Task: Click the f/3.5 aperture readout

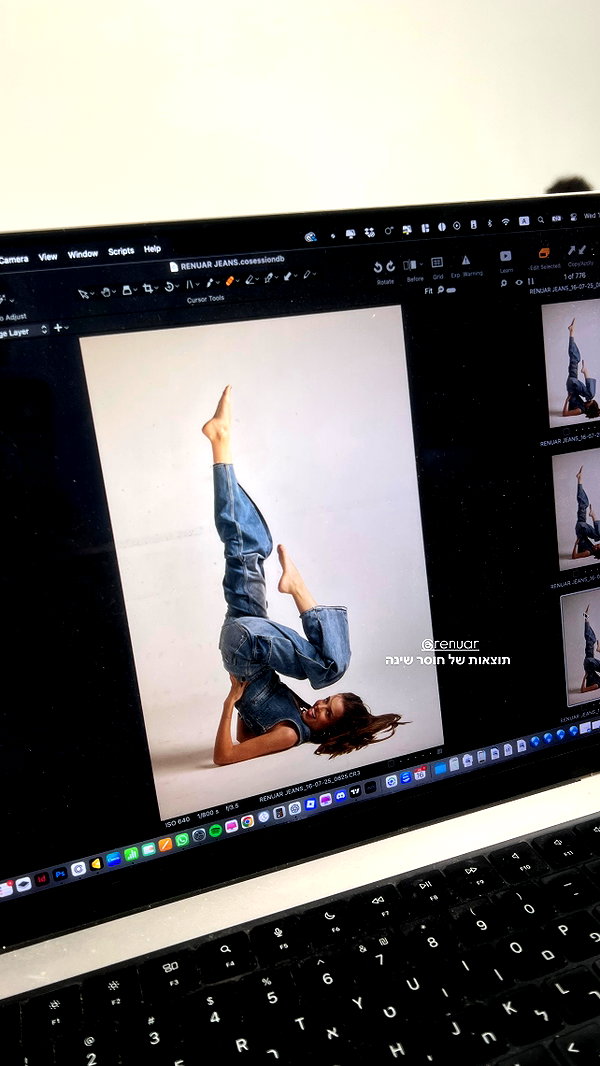Action: 232,807
